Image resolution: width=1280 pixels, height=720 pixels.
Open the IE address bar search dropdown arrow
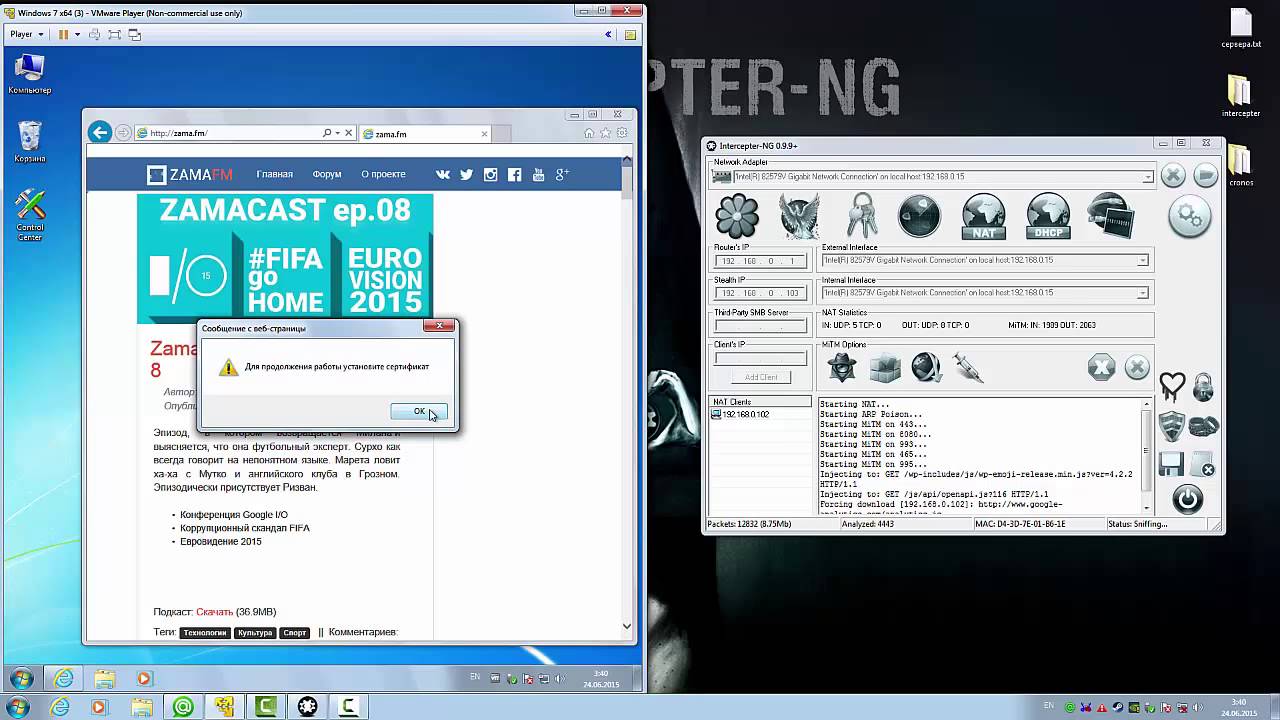pyautogui.click(x=337, y=133)
